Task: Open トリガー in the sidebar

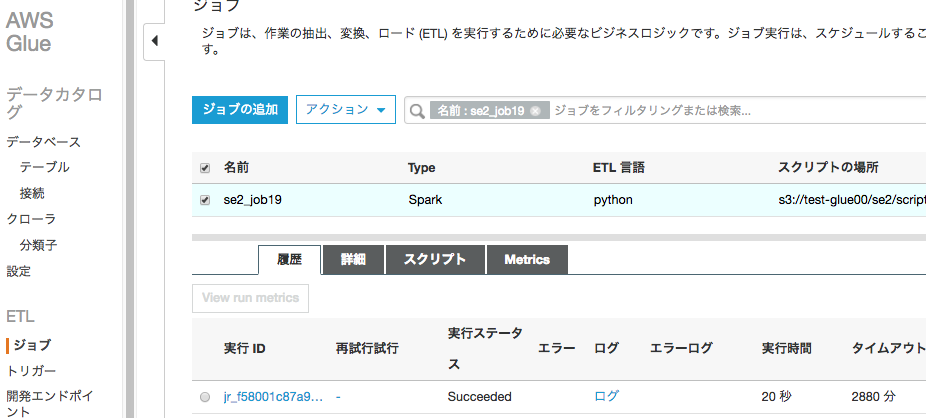Action: pyautogui.click(x=31, y=371)
